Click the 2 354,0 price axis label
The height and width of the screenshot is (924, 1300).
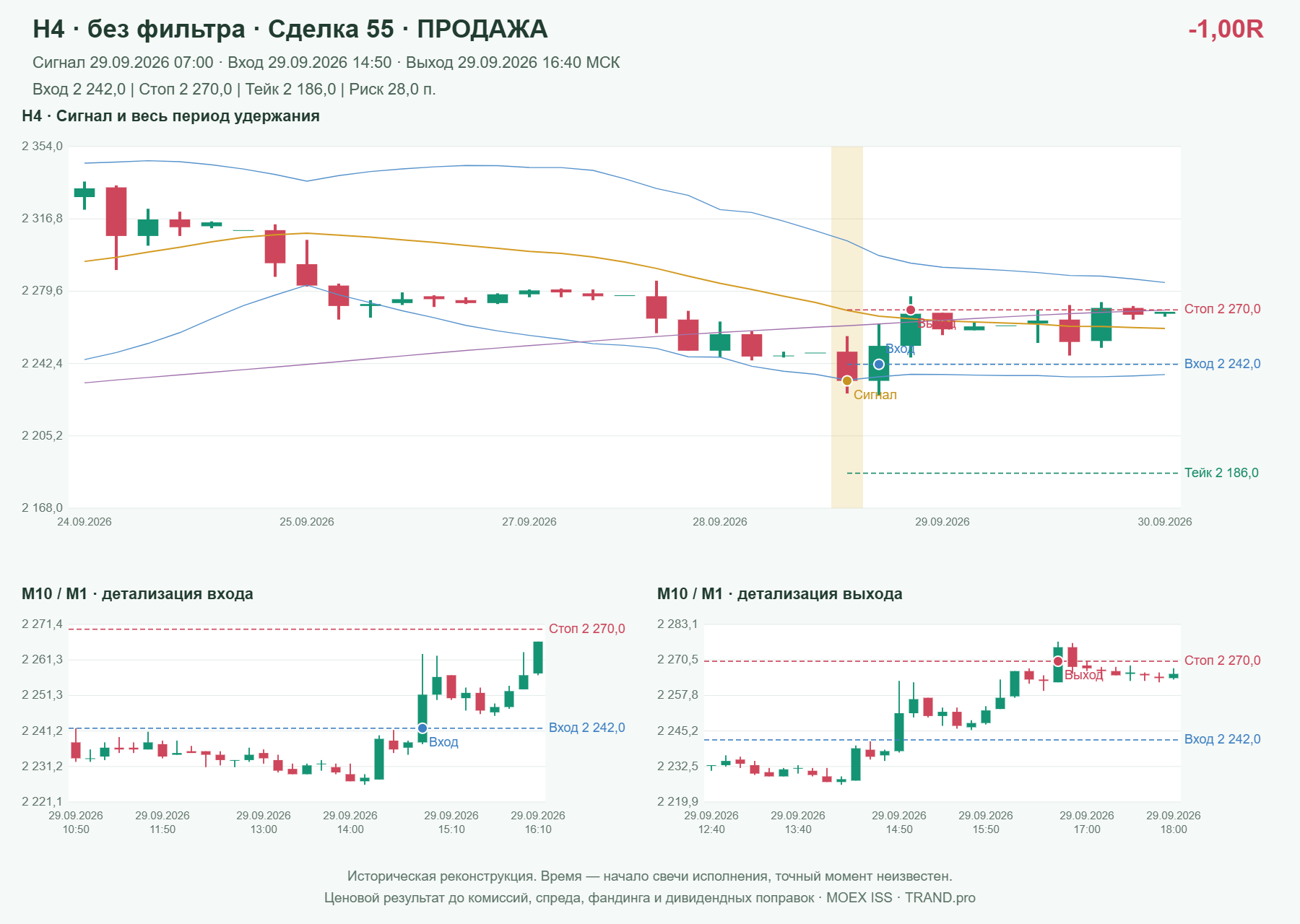43,147
